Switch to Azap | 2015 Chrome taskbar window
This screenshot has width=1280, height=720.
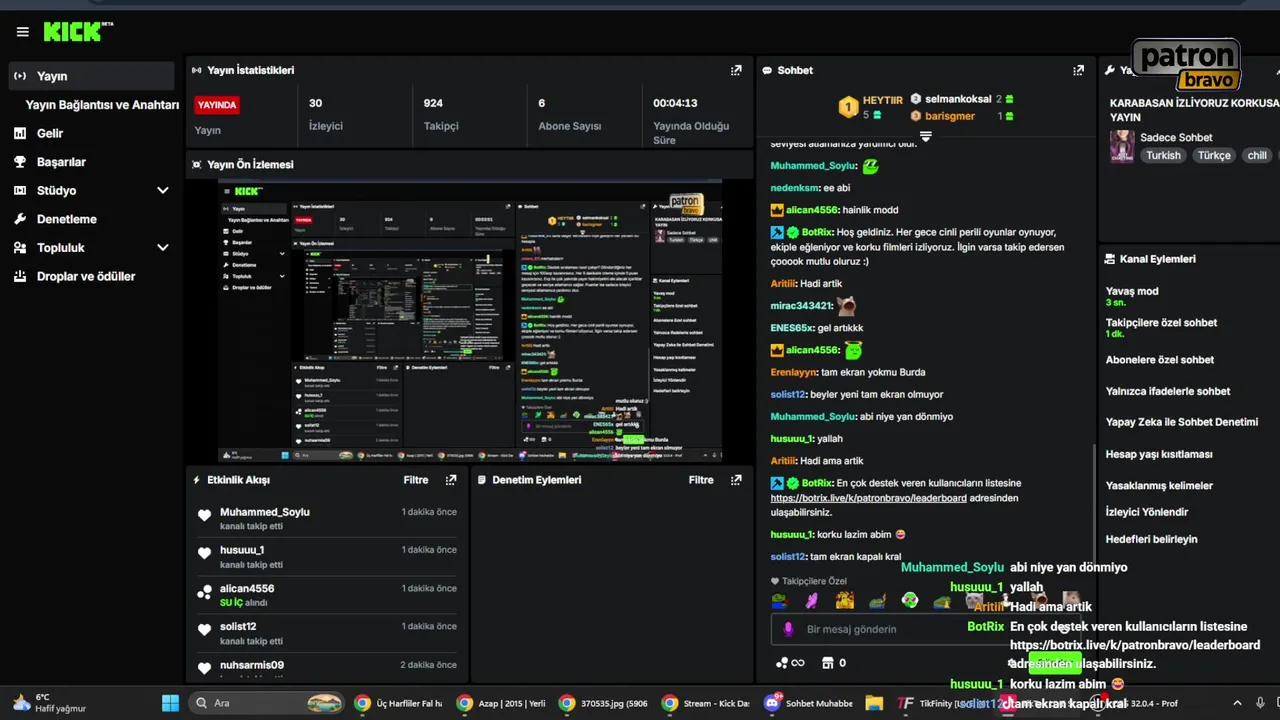pos(501,703)
